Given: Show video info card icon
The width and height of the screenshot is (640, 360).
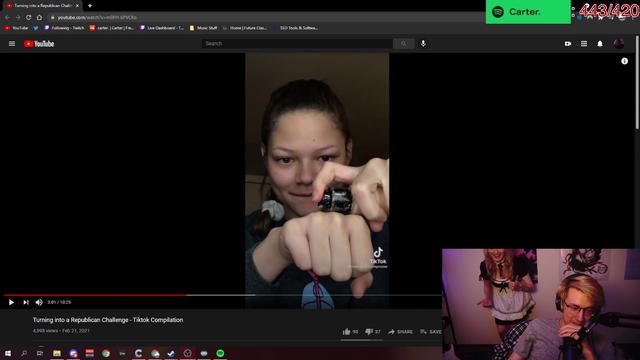Looking at the screenshot, I should coord(624,61).
